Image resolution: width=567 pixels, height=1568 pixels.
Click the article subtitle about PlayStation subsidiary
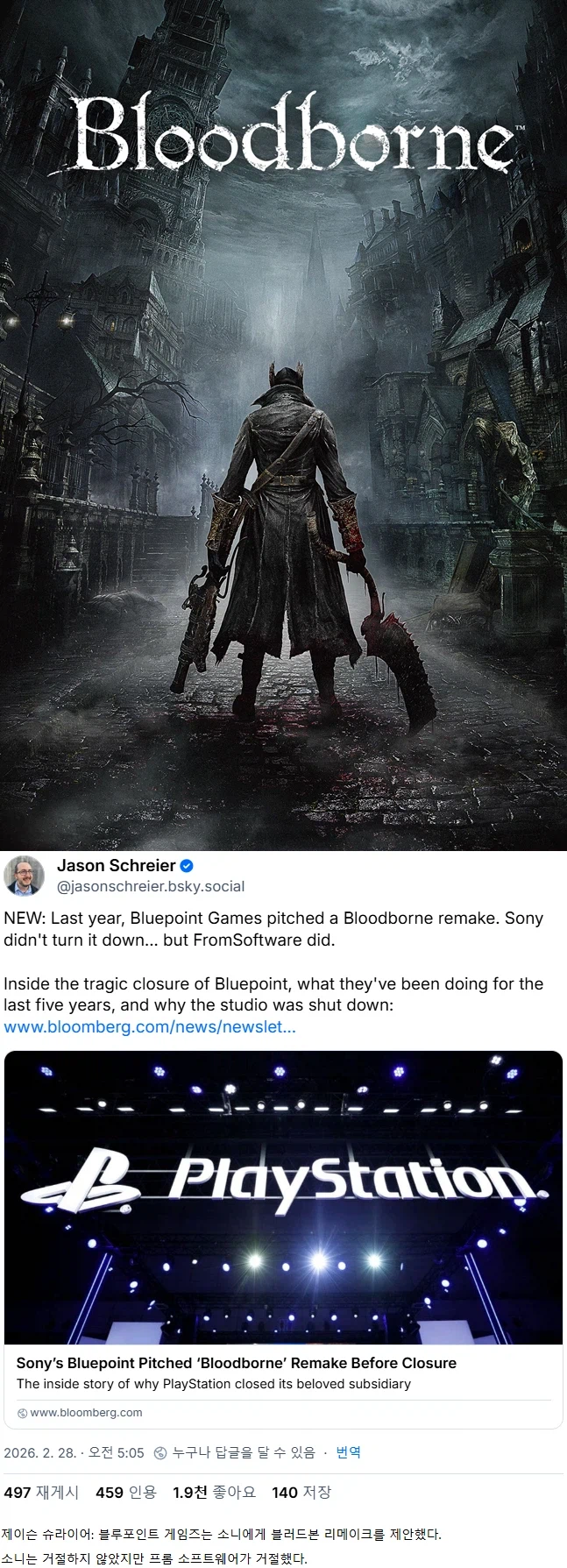(x=214, y=1384)
